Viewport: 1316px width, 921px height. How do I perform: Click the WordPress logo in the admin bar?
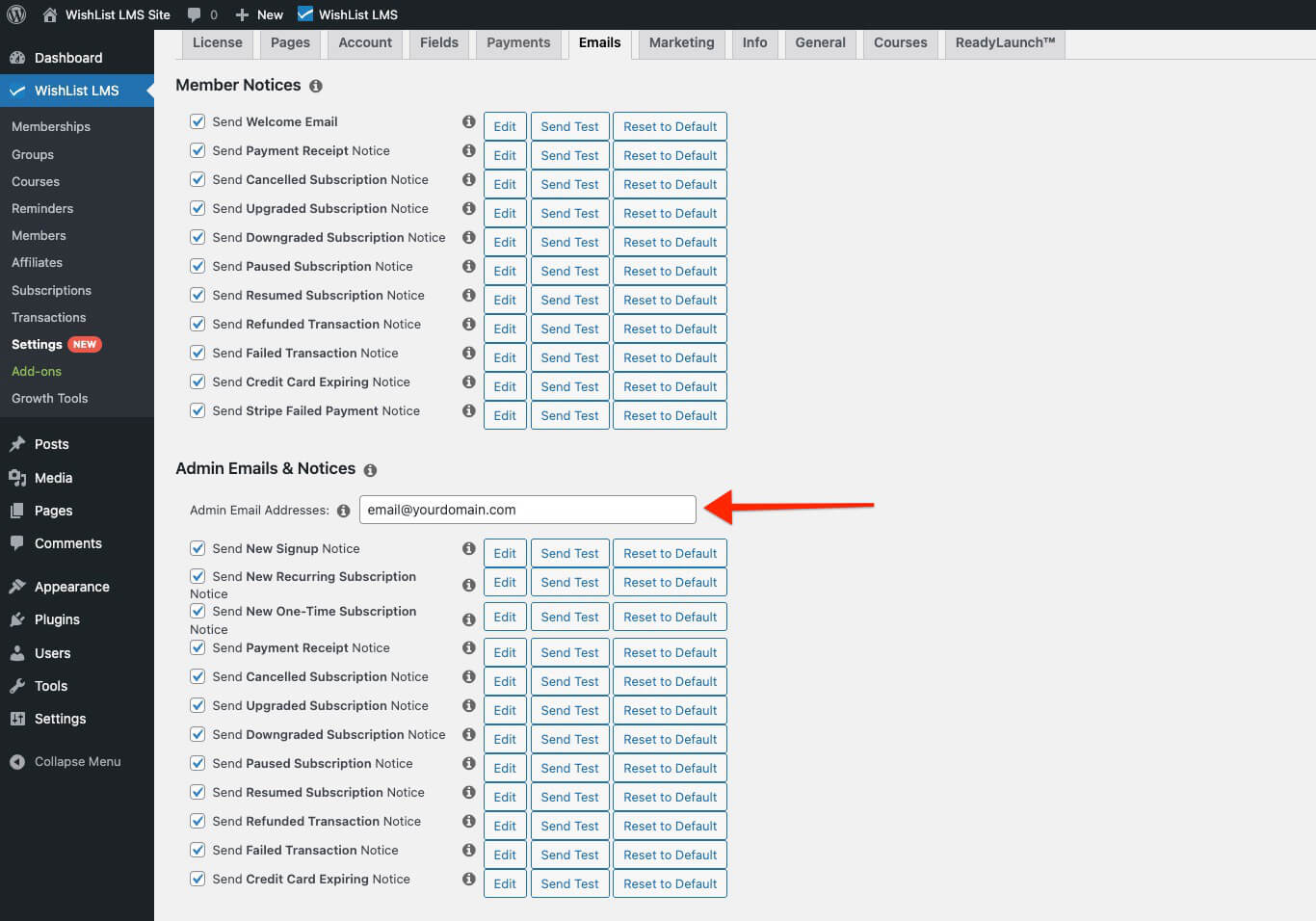[x=15, y=14]
